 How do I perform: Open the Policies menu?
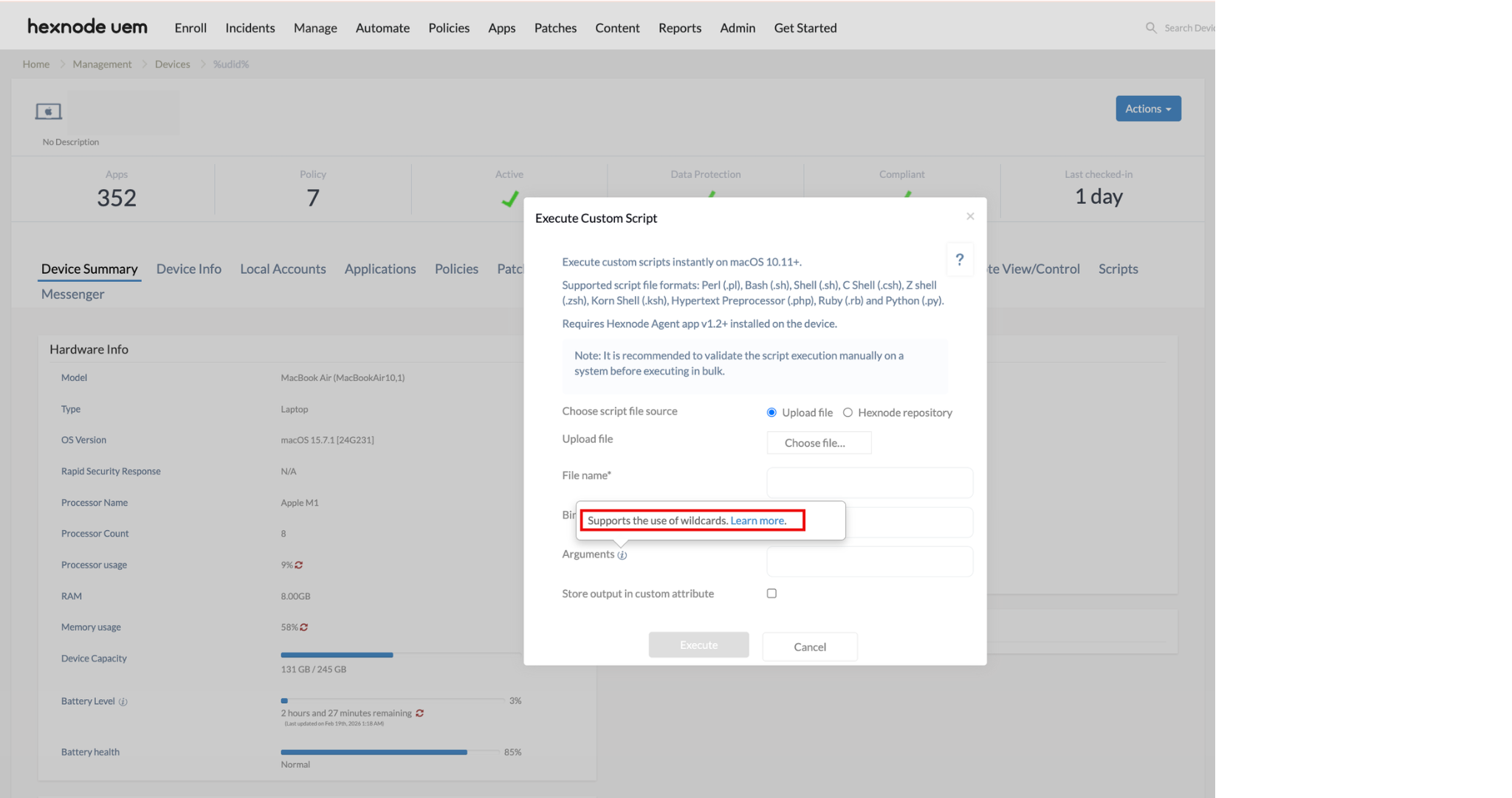(449, 28)
